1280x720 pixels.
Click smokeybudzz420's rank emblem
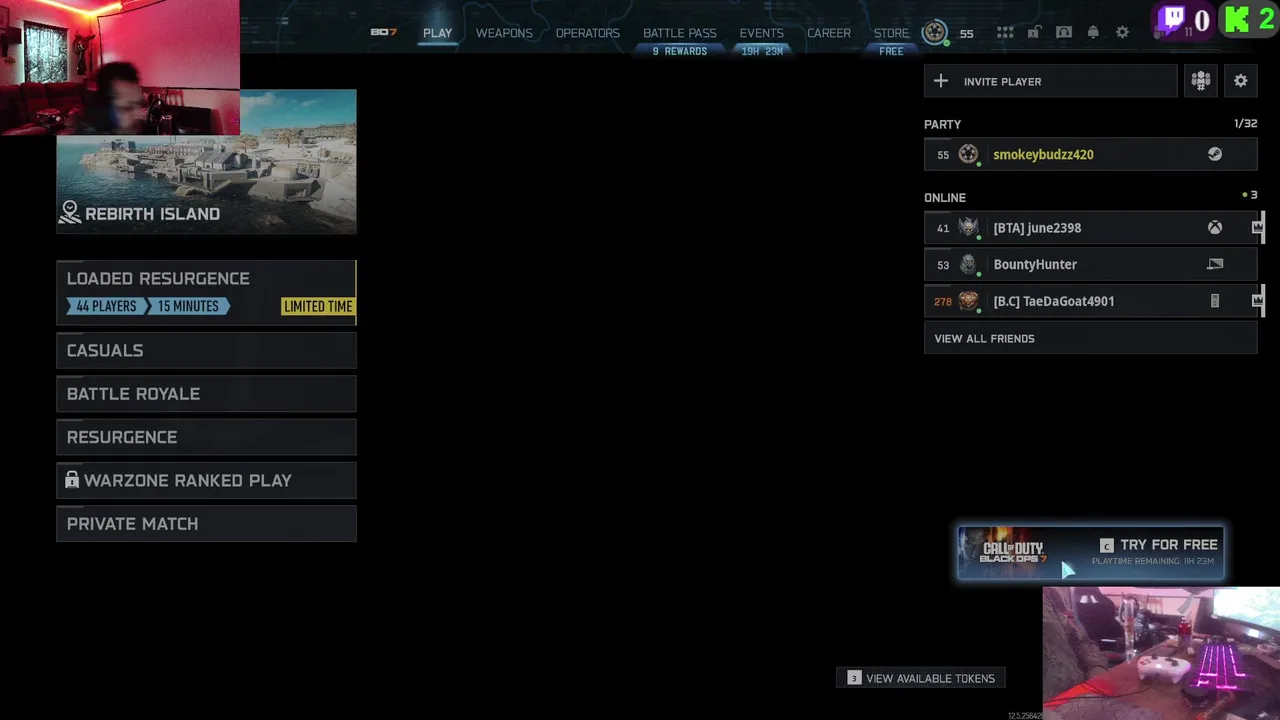click(968, 154)
